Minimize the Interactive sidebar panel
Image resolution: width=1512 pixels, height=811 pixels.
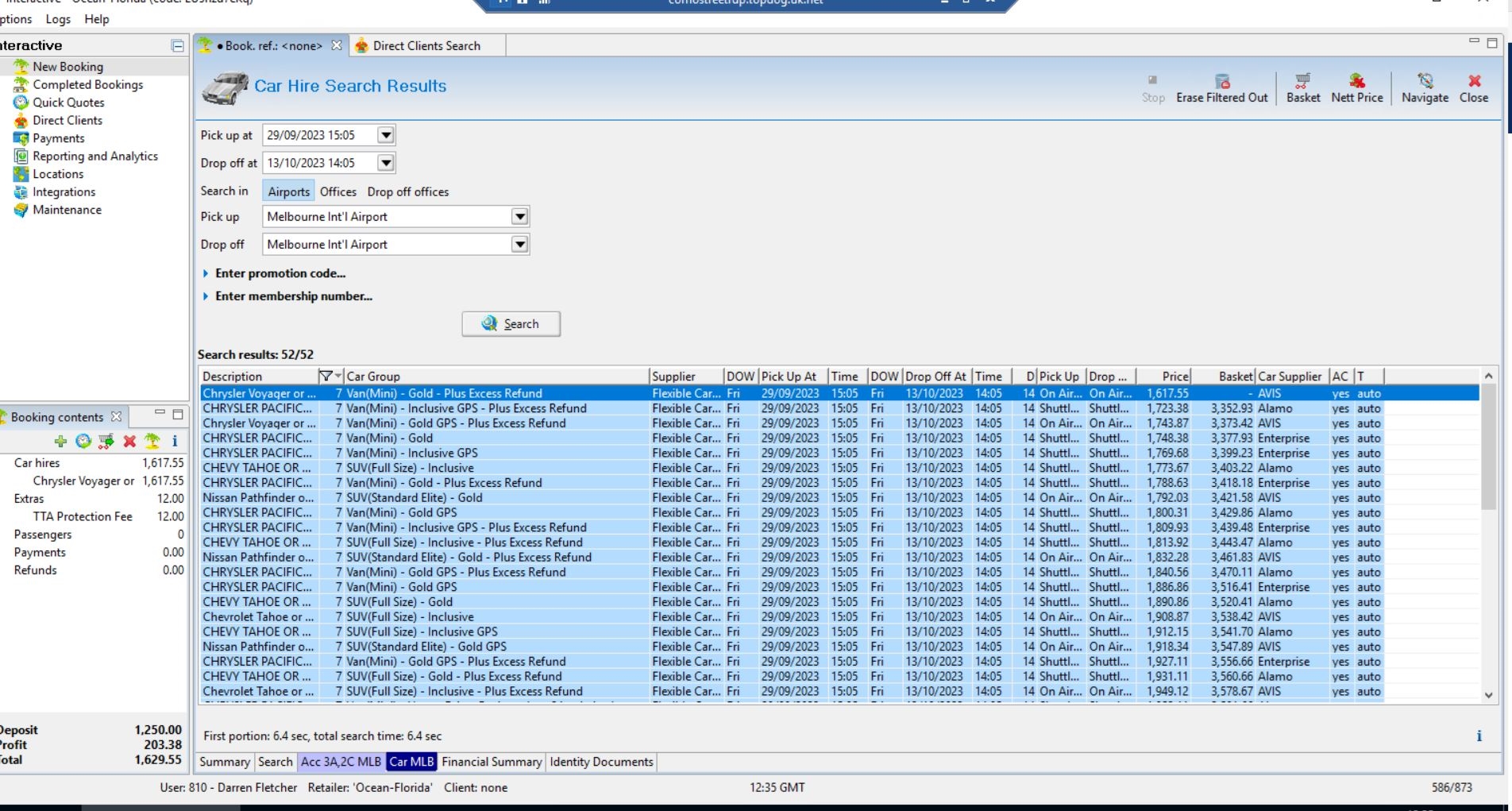177,46
